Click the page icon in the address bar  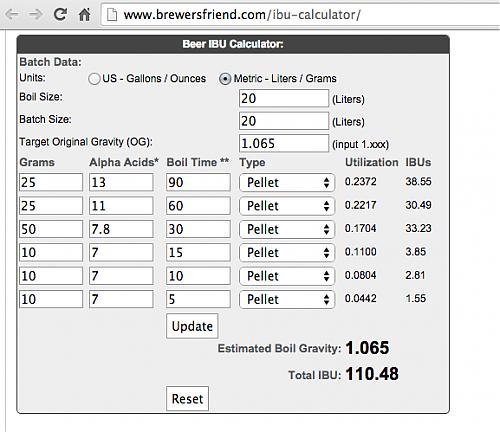click(112, 15)
